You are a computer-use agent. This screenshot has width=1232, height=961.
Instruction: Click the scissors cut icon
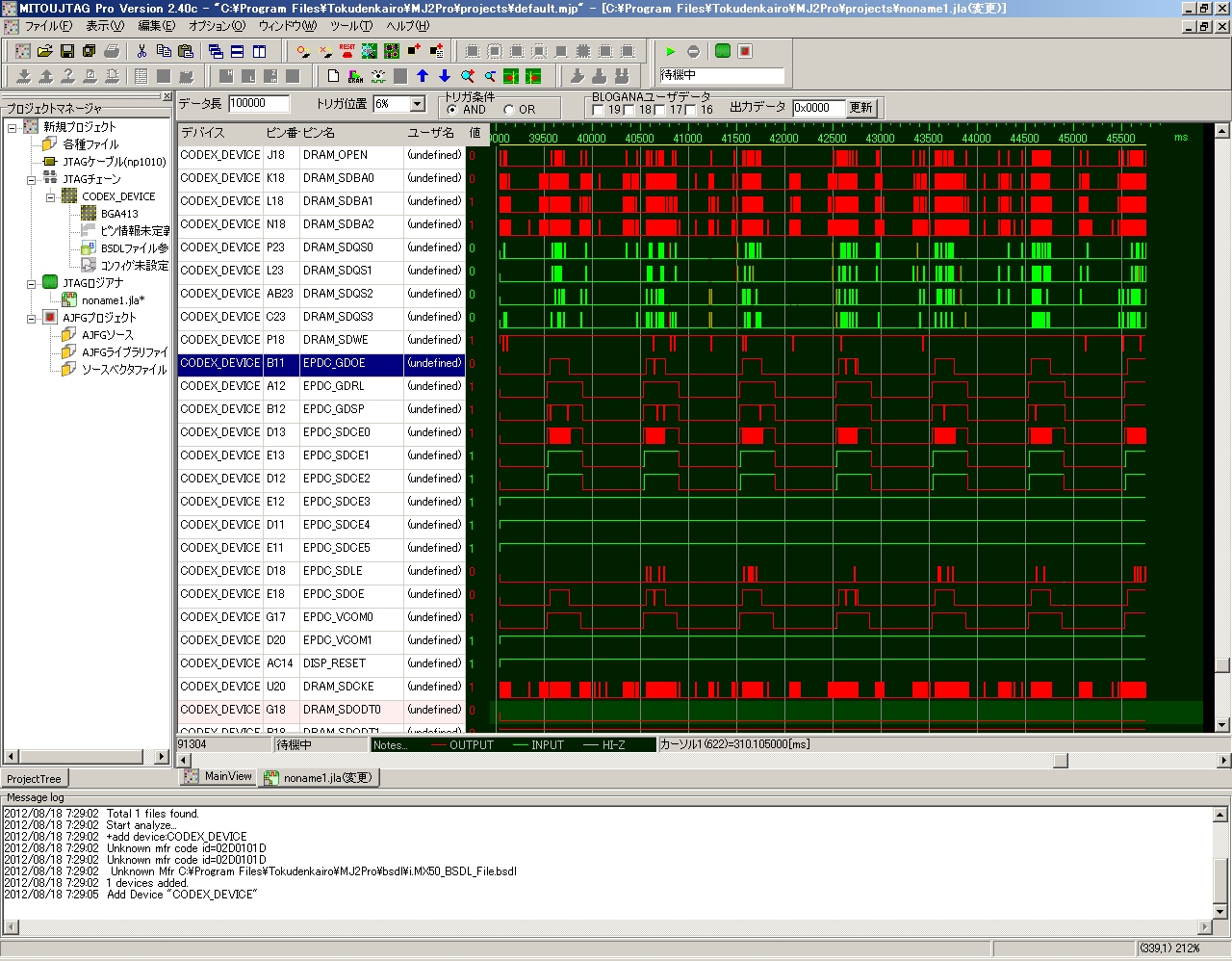(141, 51)
